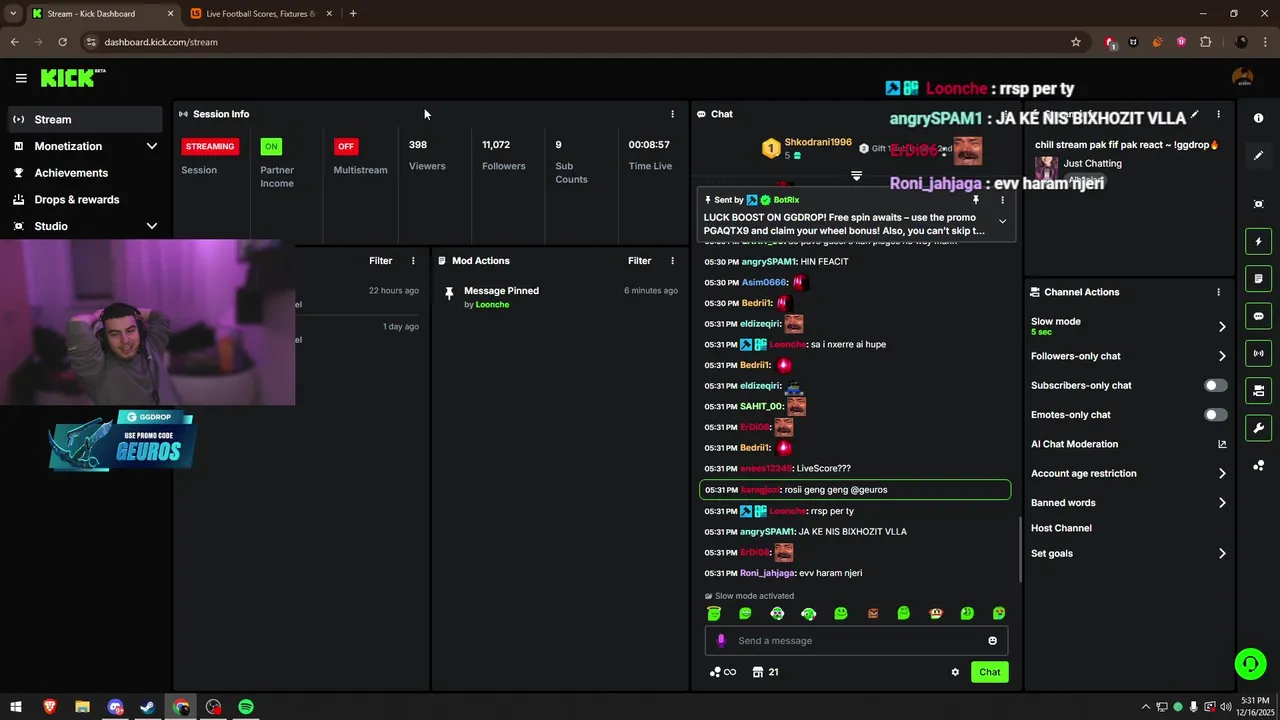The height and width of the screenshot is (720, 1280).
Task: Open Session Info three-dot menu
Action: pyautogui.click(x=672, y=114)
